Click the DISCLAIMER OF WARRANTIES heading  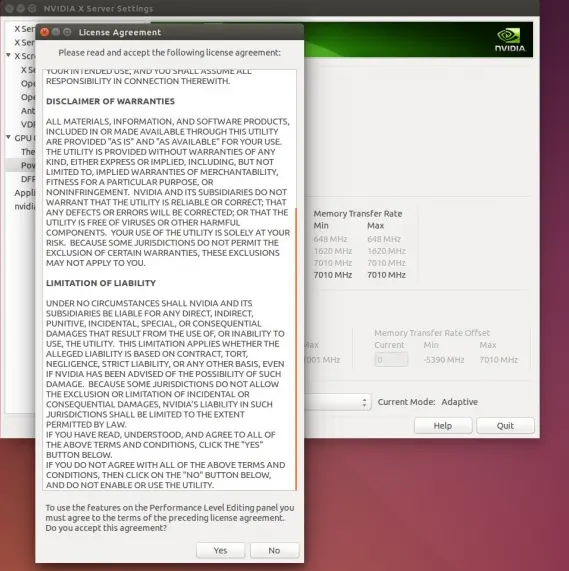click(x=110, y=101)
